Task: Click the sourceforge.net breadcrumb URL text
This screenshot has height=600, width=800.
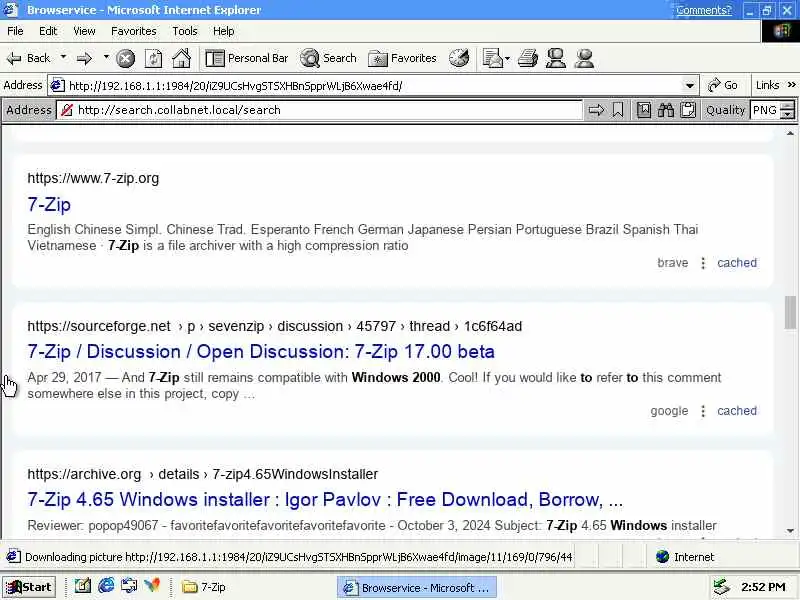Action: 274,326
